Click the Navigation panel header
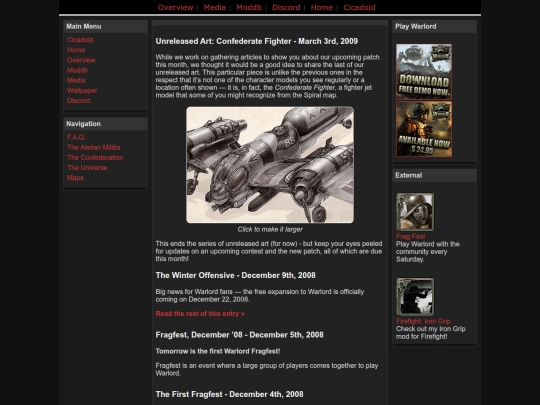 coord(105,124)
